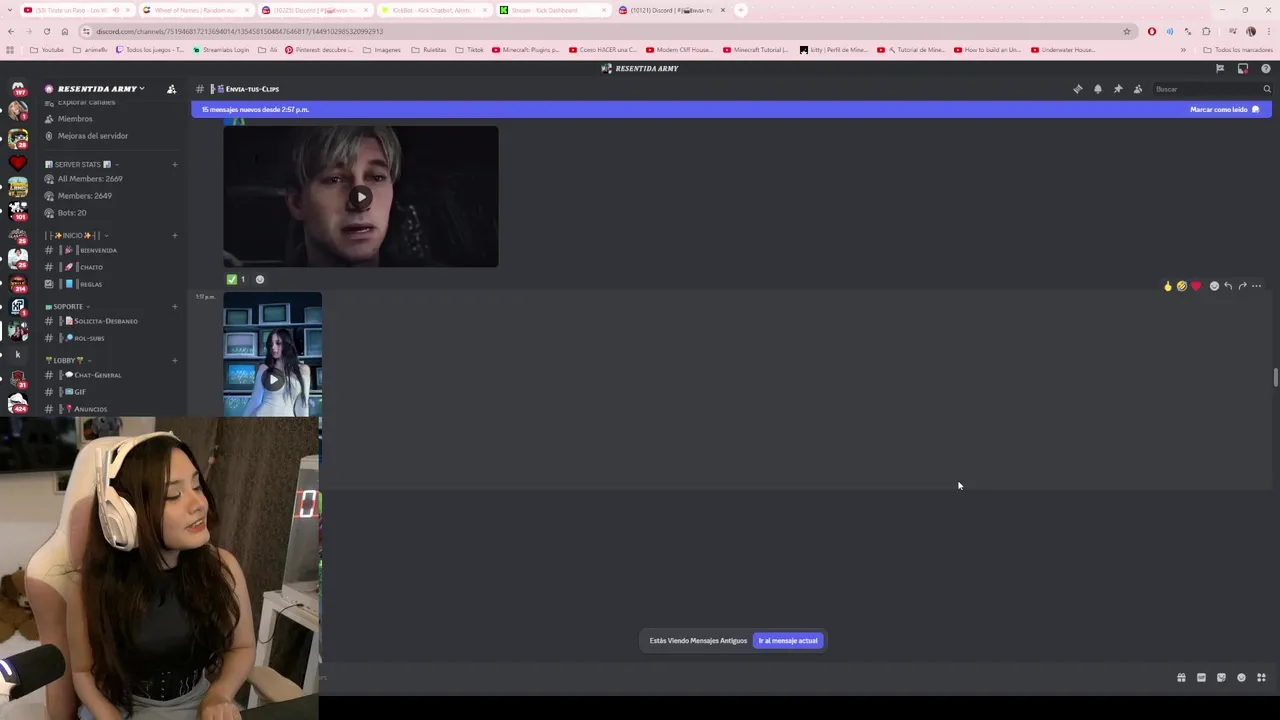Open the help question mark icon
Image resolution: width=1280 pixels, height=720 pixels.
pyautogui.click(x=1266, y=69)
